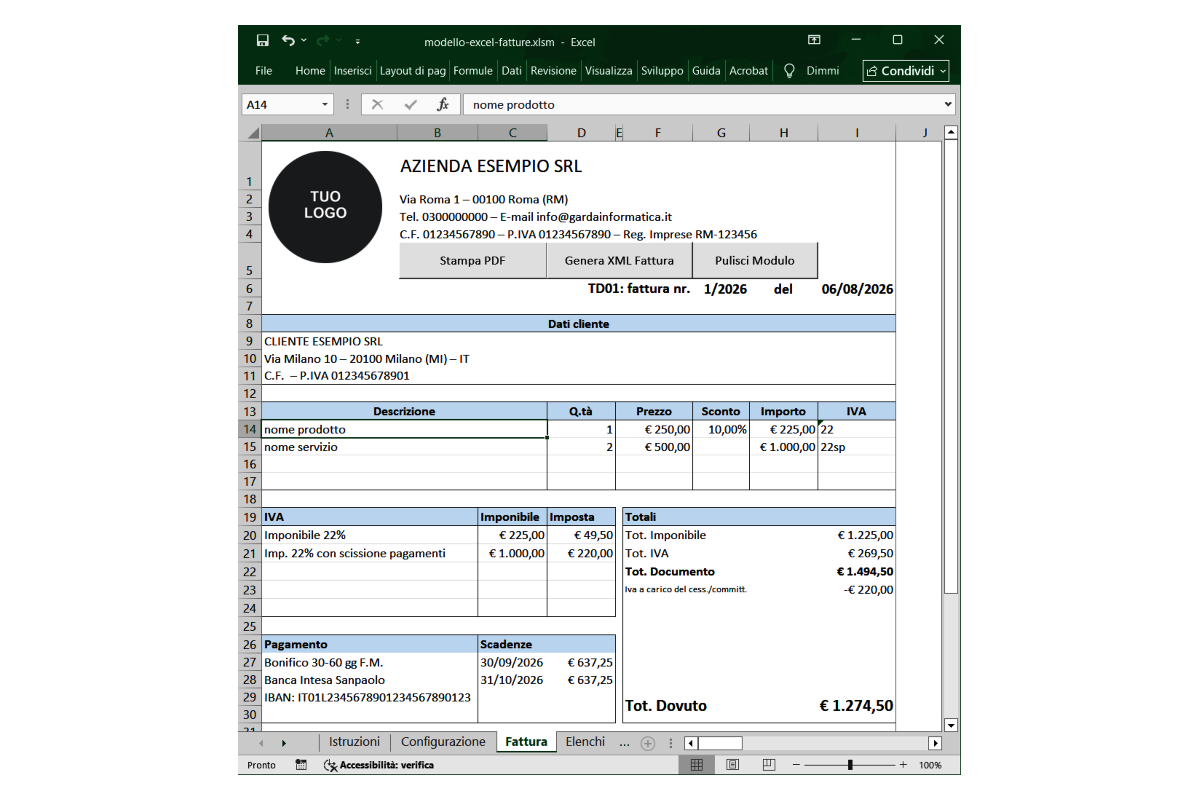
Task: Switch to the Configurazione sheet tab
Action: pyautogui.click(x=443, y=742)
